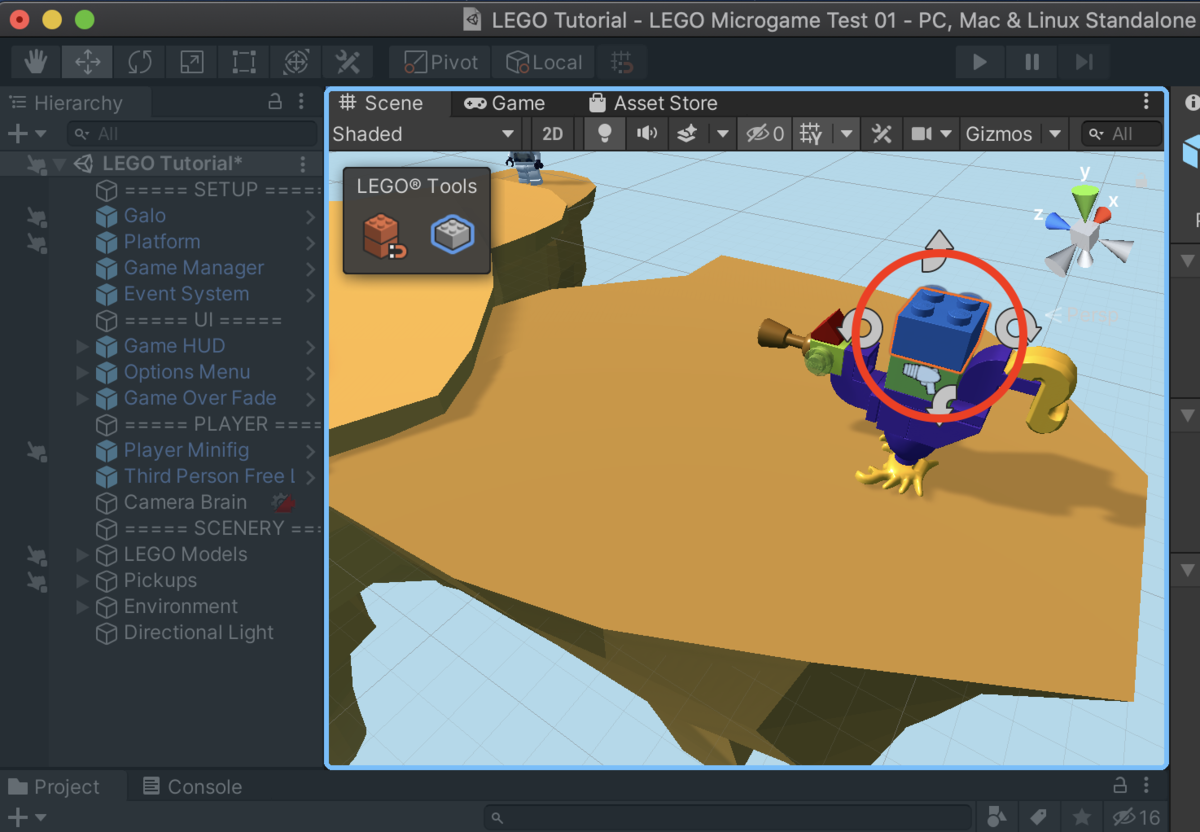
Task: Expand the Environment group
Action: point(83,606)
